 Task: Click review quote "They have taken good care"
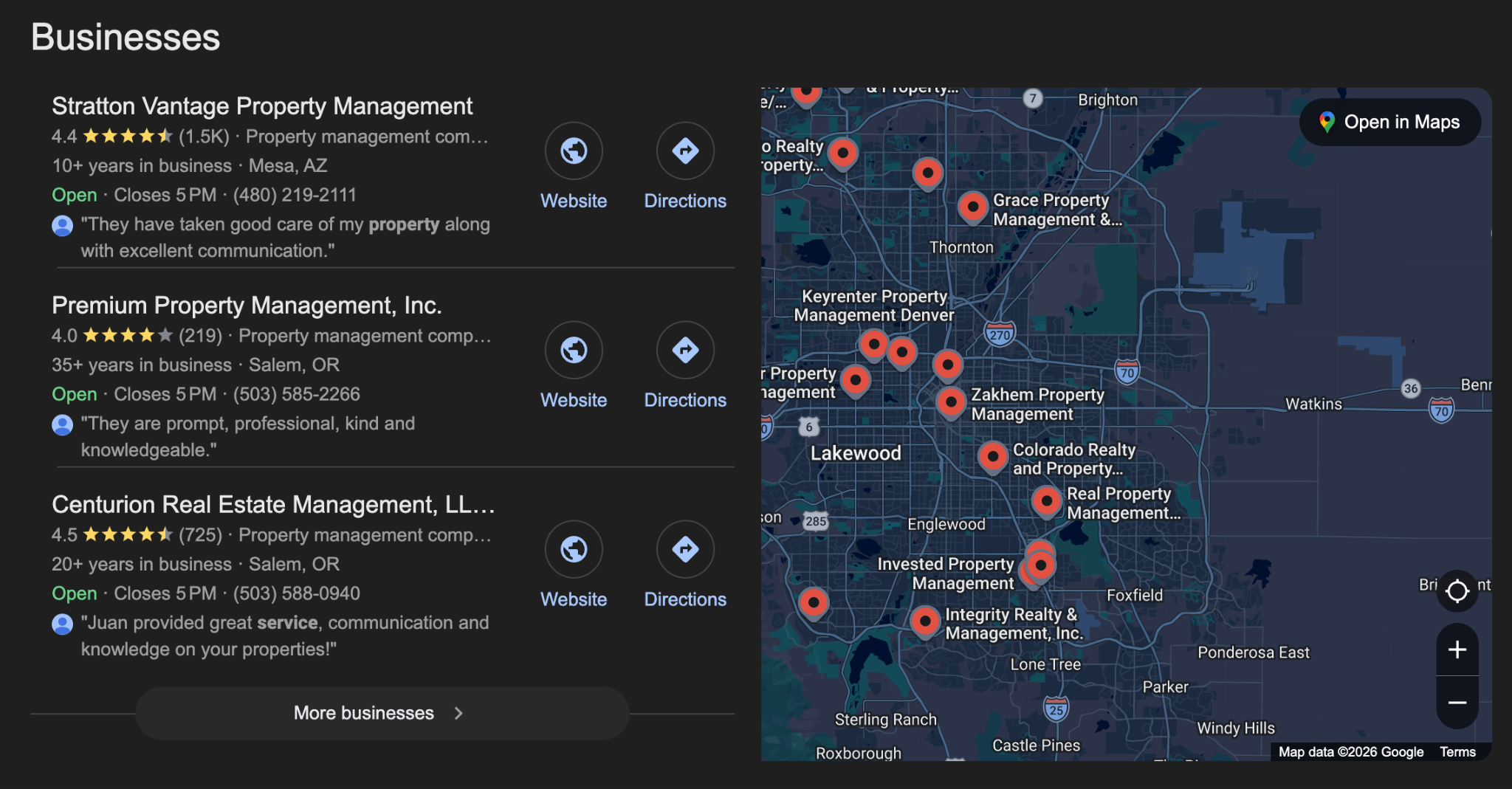(x=286, y=238)
